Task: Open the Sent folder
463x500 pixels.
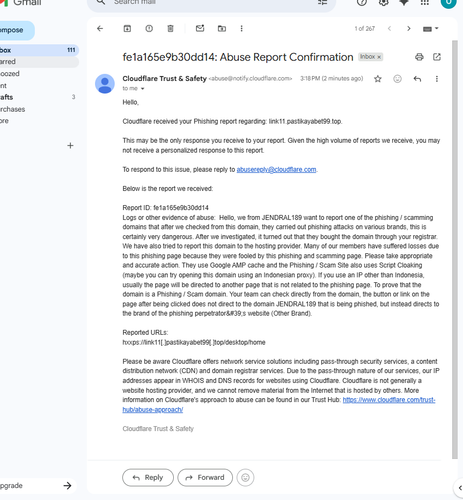Action: pyautogui.click(x=39, y=86)
